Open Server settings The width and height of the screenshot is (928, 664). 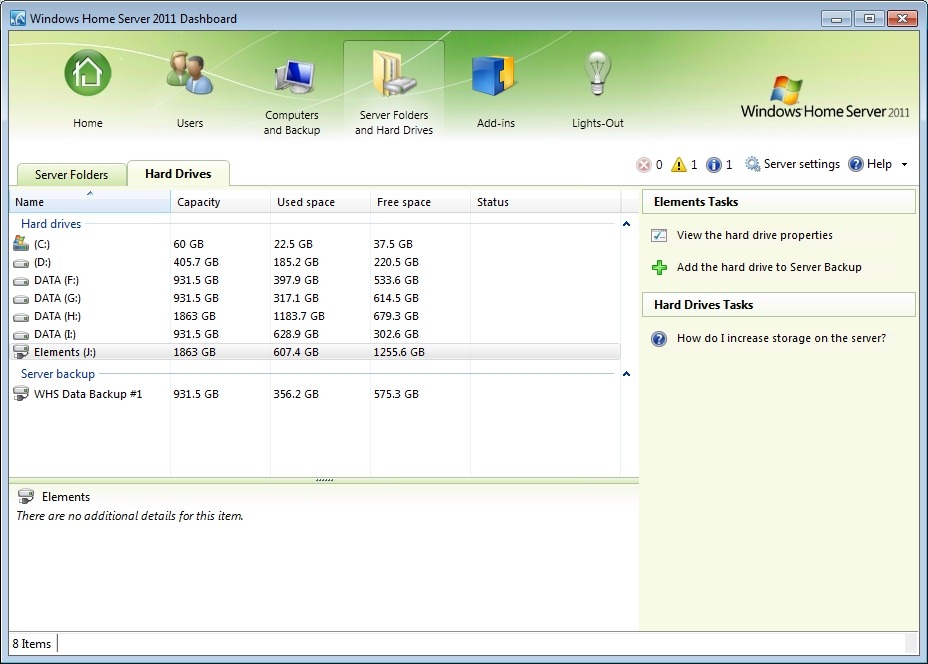pos(792,164)
